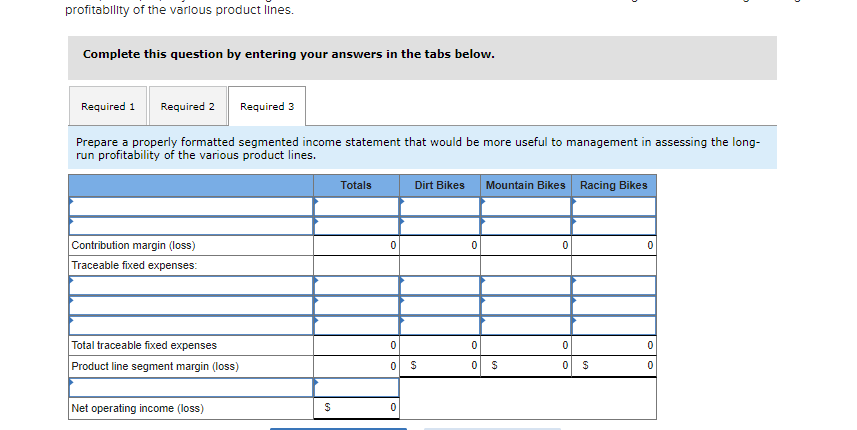The width and height of the screenshot is (857, 430).
Task: Switch to the Required 1 tab
Action: click(108, 106)
